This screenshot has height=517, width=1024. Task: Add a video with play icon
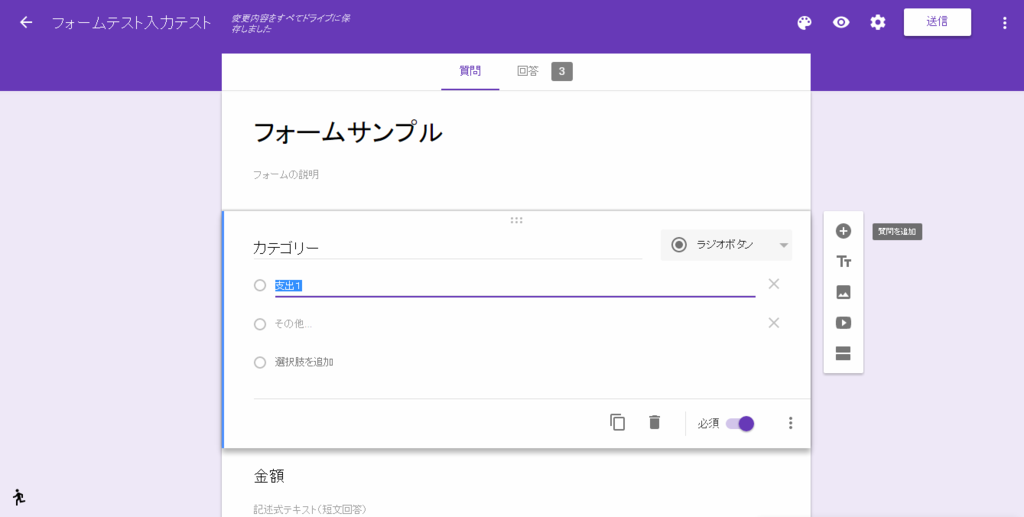point(843,323)
